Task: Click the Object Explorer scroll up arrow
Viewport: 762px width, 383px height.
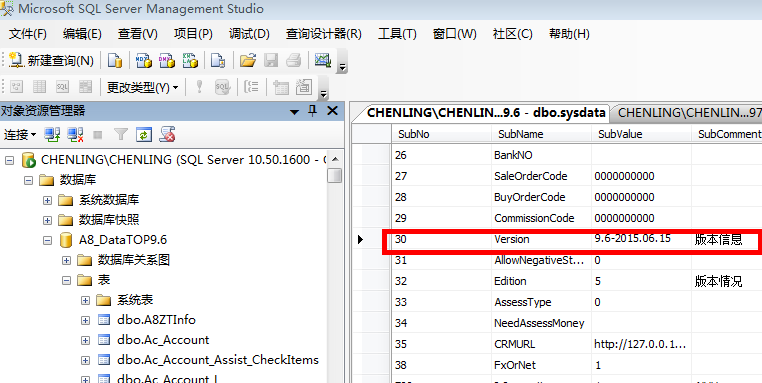Action: point(334,159)
